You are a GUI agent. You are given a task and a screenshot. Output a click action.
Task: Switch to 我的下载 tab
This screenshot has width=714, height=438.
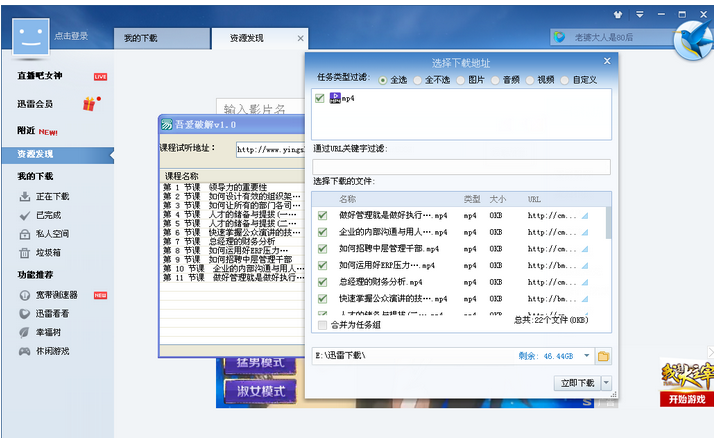(x=162, y=38)
